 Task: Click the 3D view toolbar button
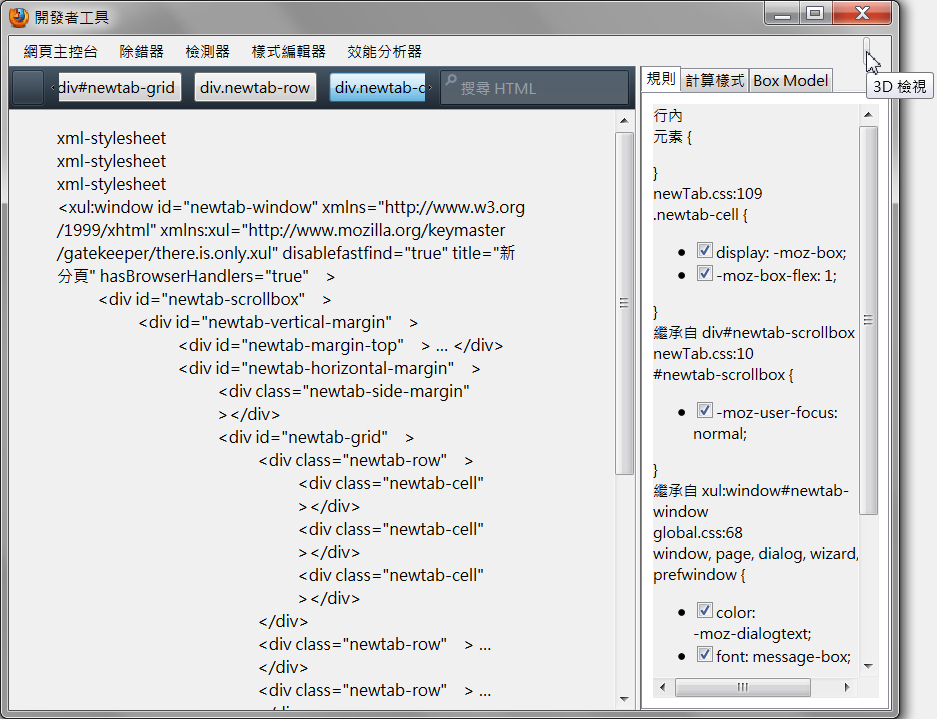pyautogui.click(x=867, y=50)
